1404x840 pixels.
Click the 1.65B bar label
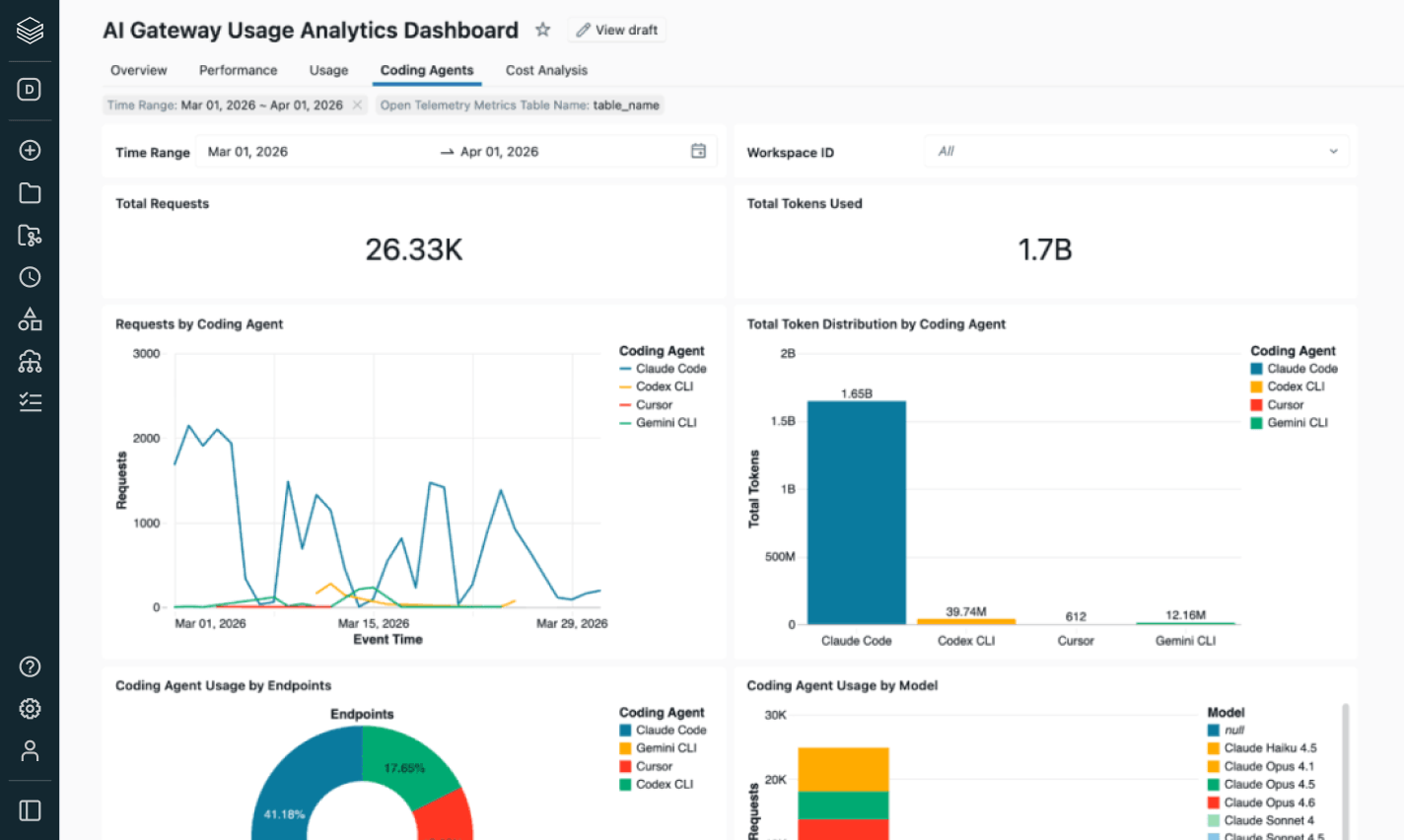[x=857, y=393]
